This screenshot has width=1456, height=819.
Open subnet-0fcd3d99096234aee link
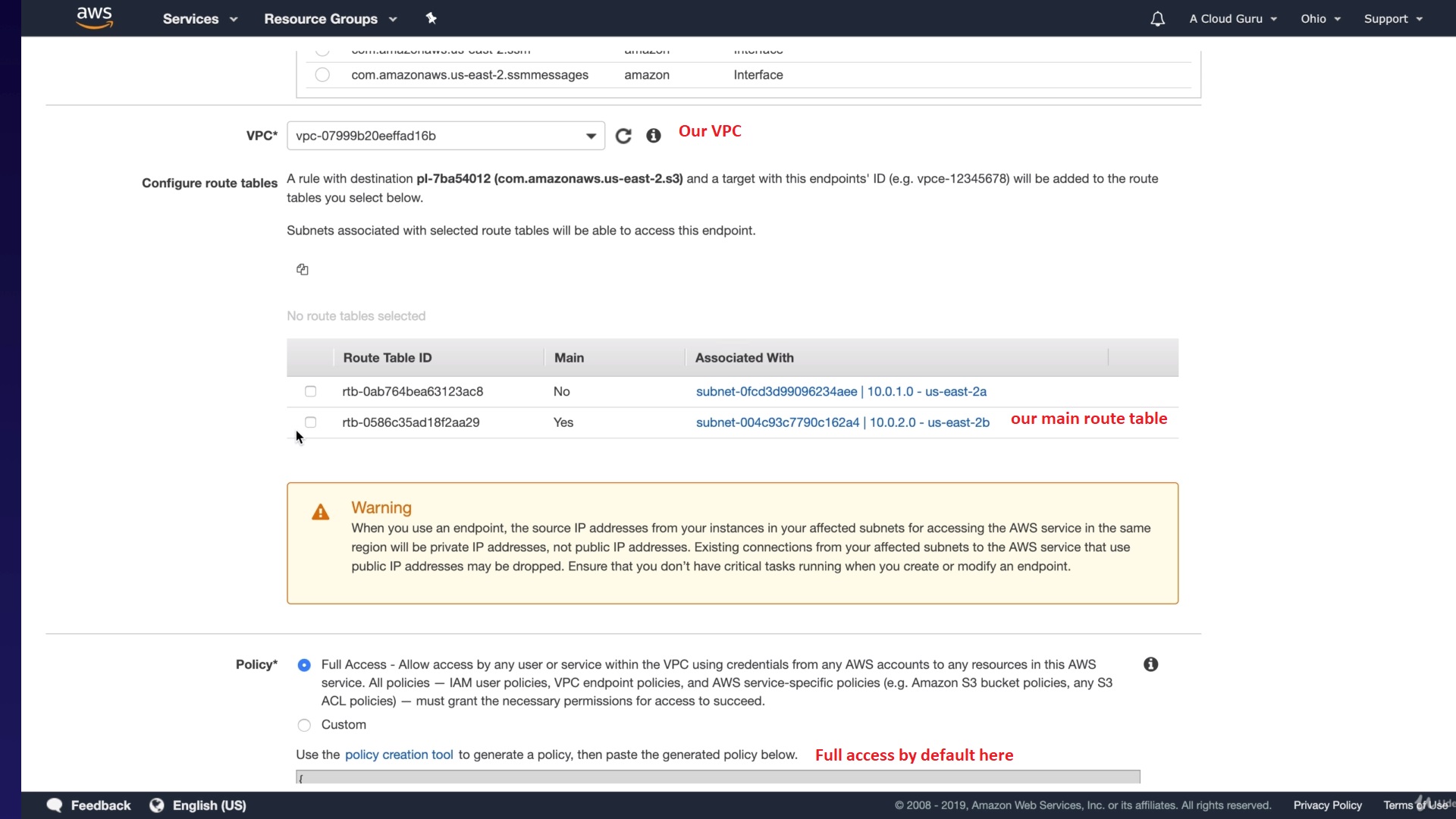776,391
